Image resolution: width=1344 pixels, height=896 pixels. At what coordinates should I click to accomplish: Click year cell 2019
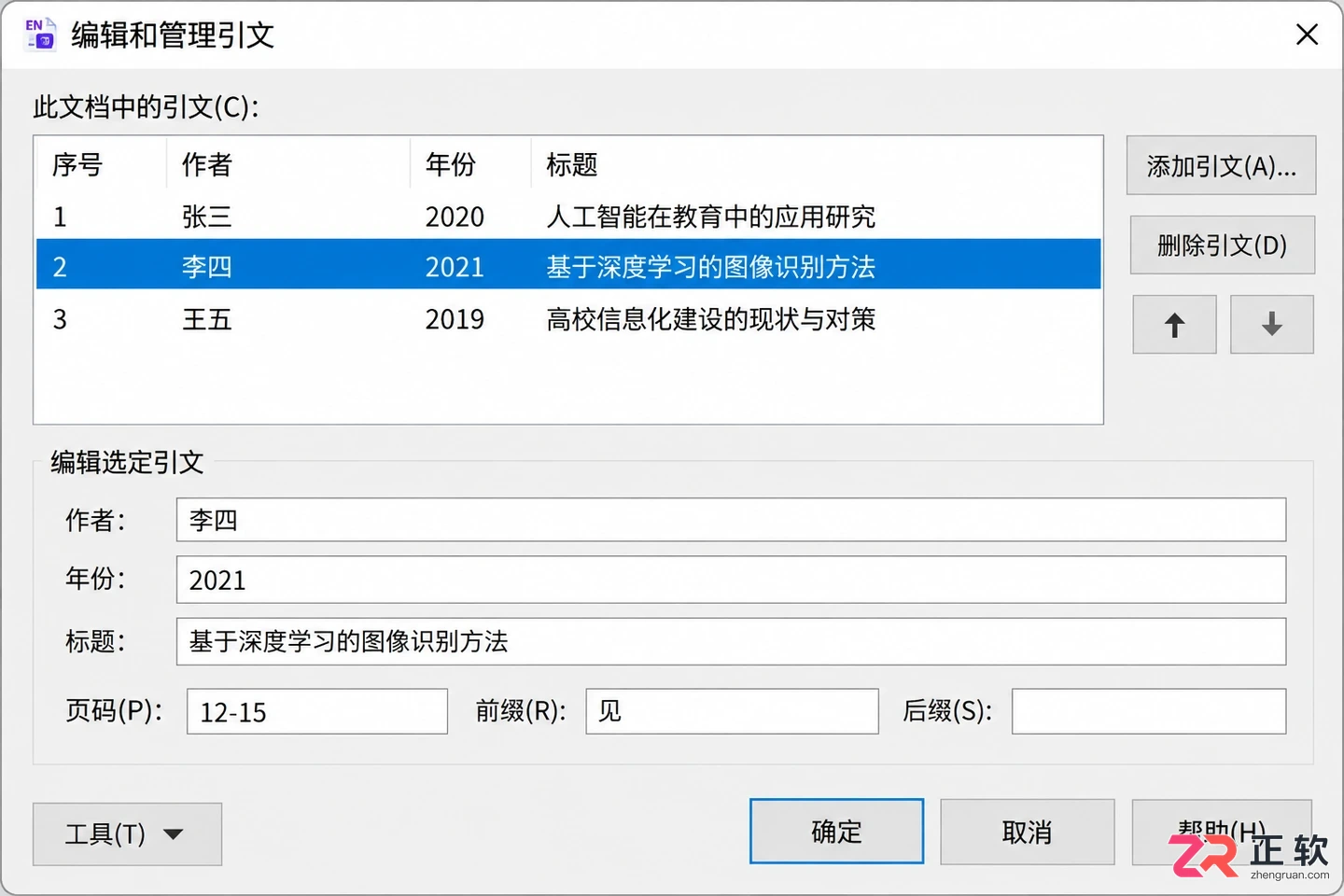point(455,319)
